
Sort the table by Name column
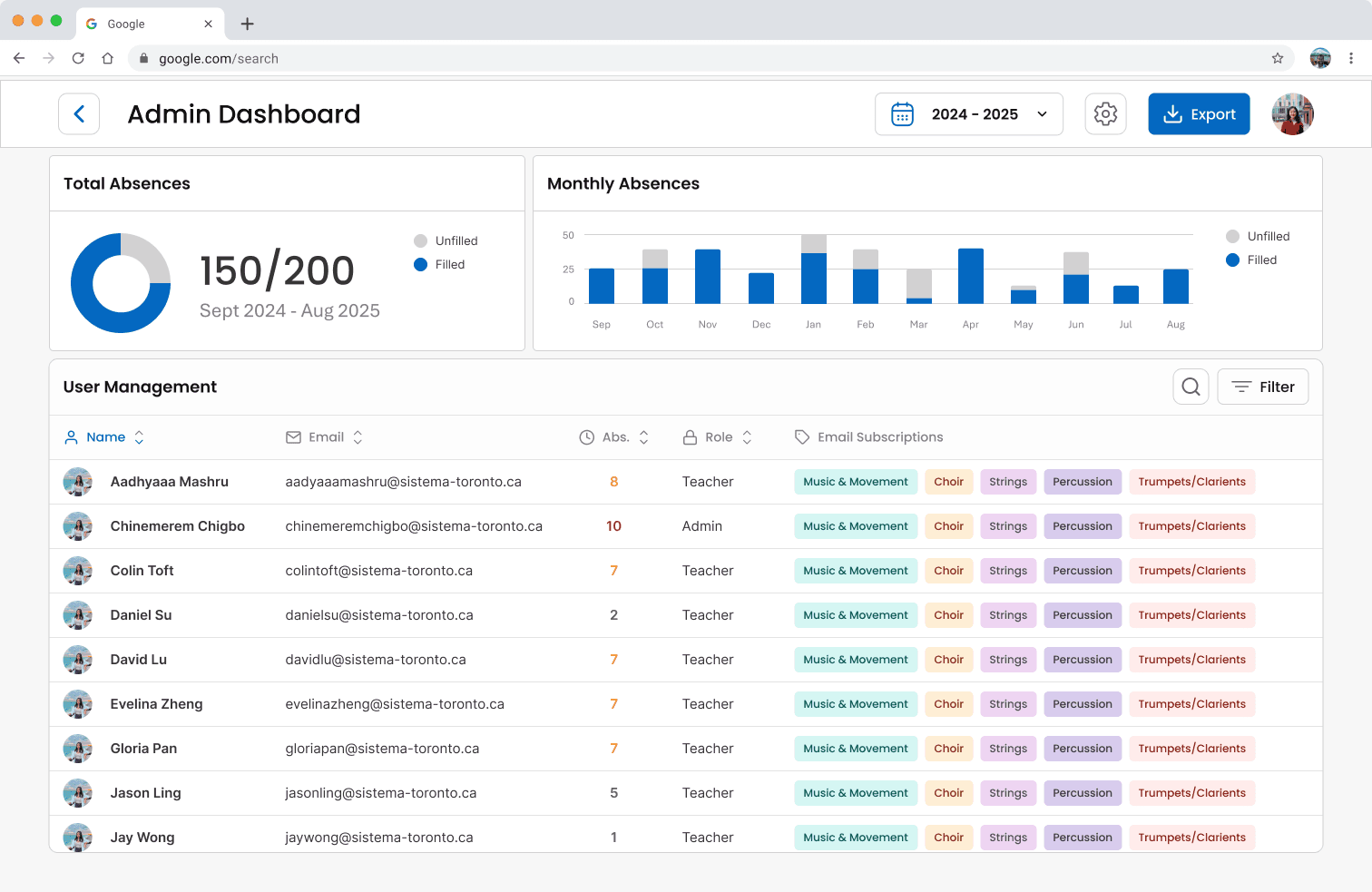click(x=104, y=437)
